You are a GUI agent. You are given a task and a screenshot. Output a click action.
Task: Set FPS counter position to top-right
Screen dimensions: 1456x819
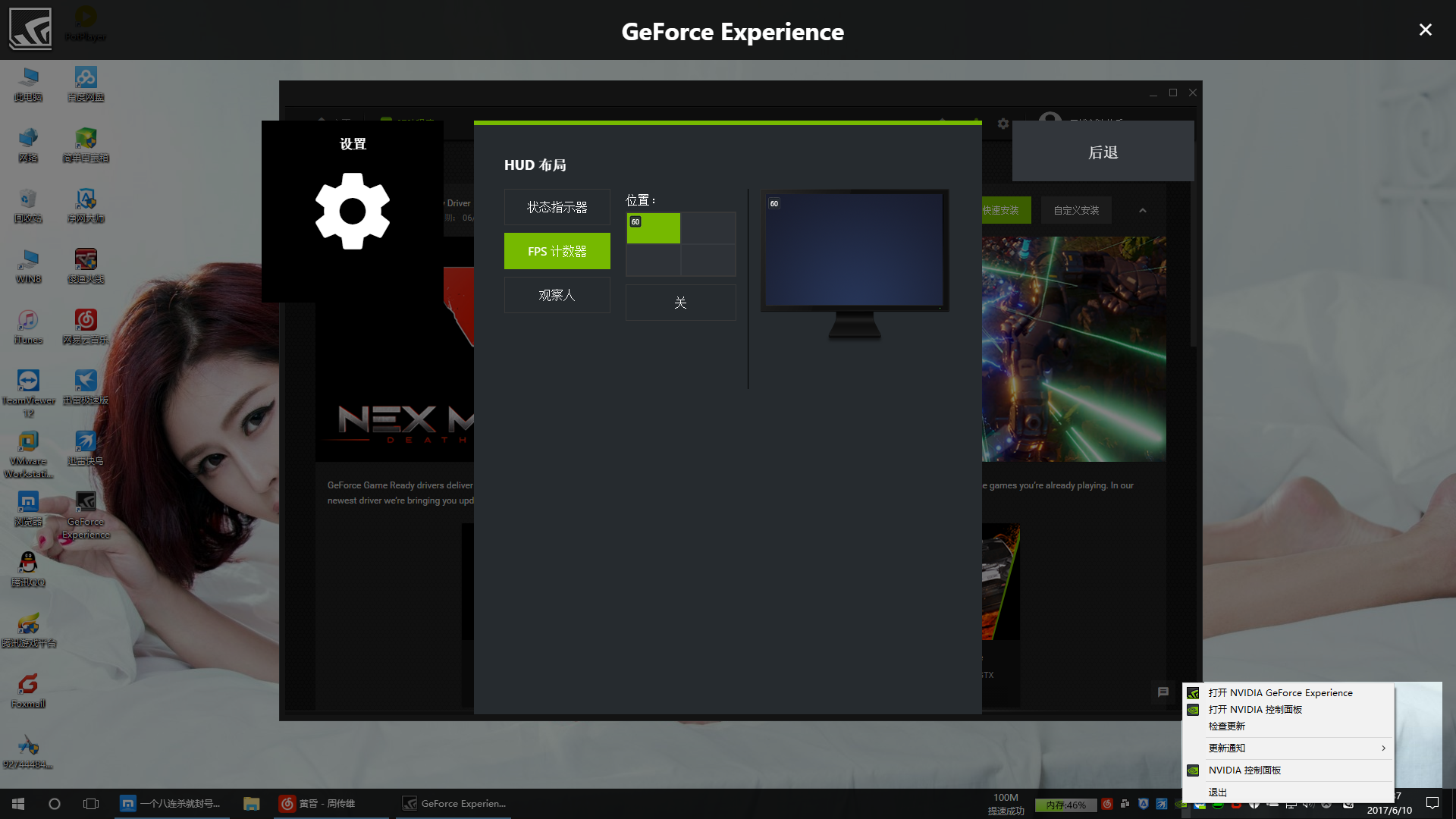coord(708,227)
